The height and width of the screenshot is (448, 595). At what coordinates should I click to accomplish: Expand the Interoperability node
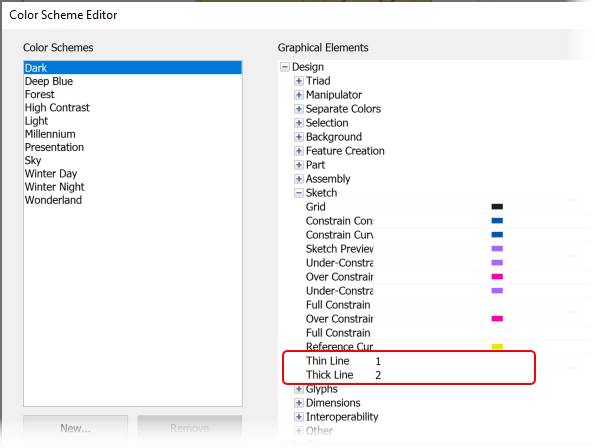[299, 417]
